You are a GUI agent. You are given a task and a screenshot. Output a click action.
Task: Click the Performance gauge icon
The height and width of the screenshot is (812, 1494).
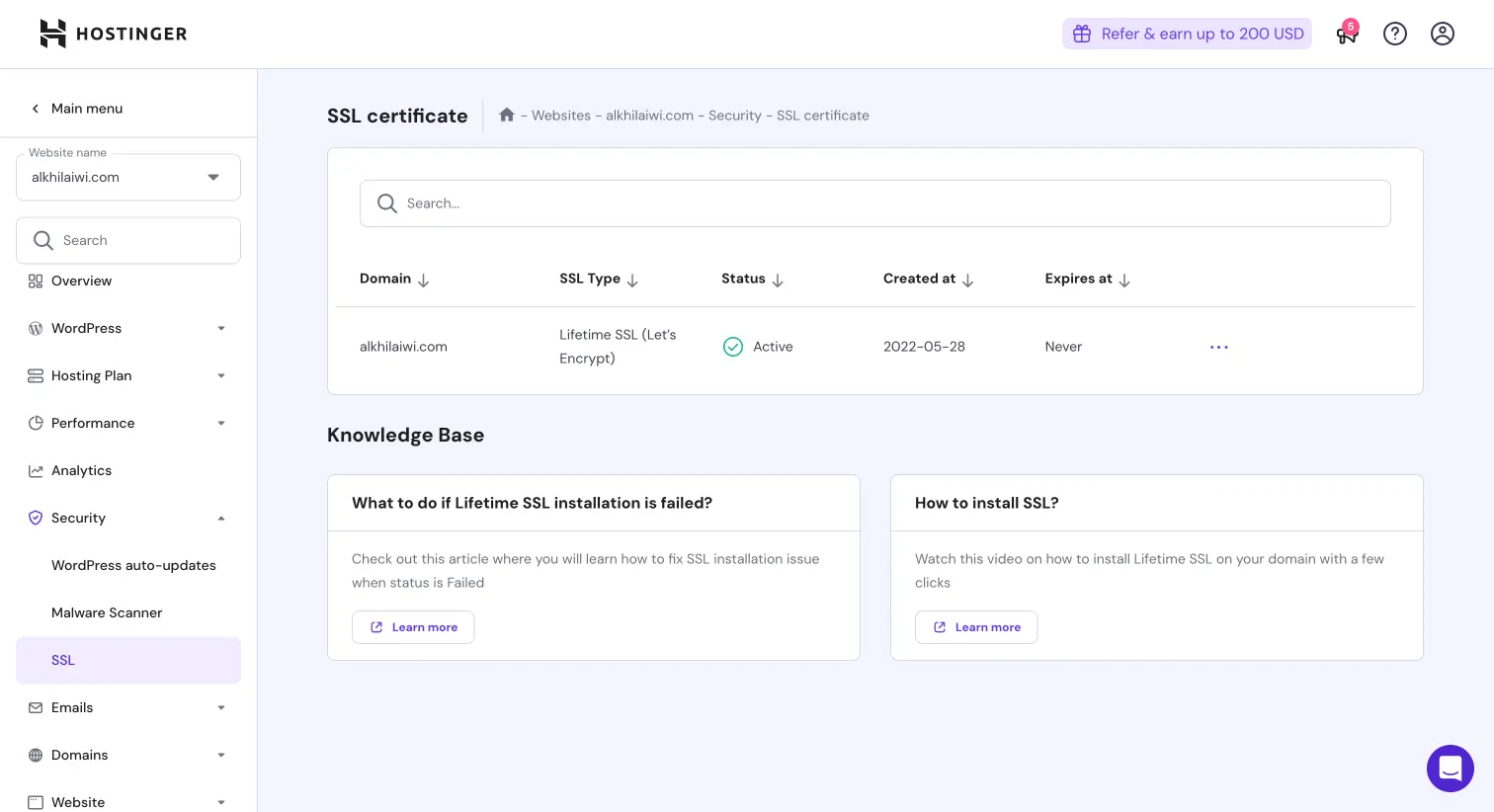(36, 423)
